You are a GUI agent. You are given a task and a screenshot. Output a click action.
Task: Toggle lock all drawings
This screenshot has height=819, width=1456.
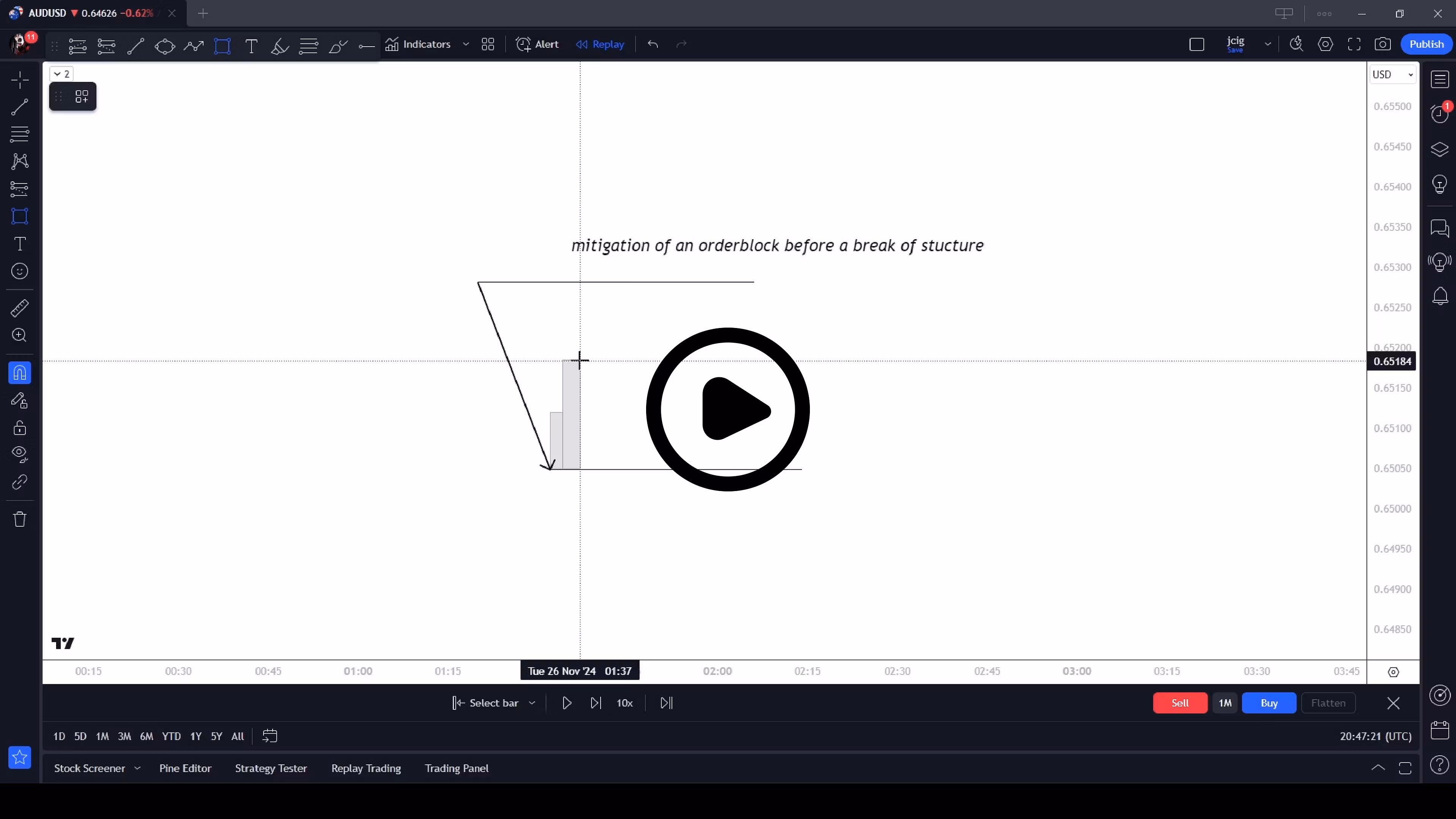click(20, 428)
